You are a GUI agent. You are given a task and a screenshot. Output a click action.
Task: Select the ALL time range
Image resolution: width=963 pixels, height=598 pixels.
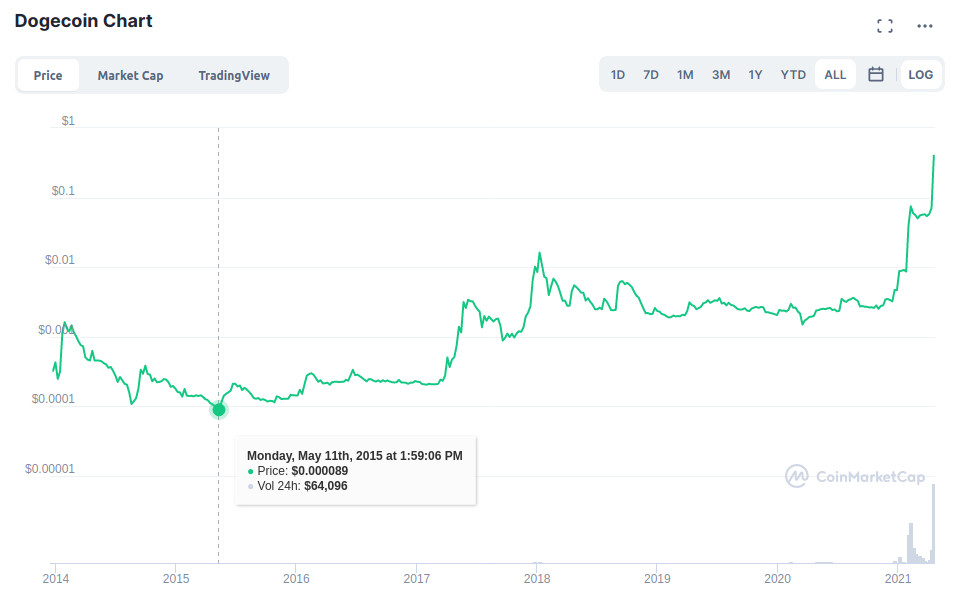(835, 75)
